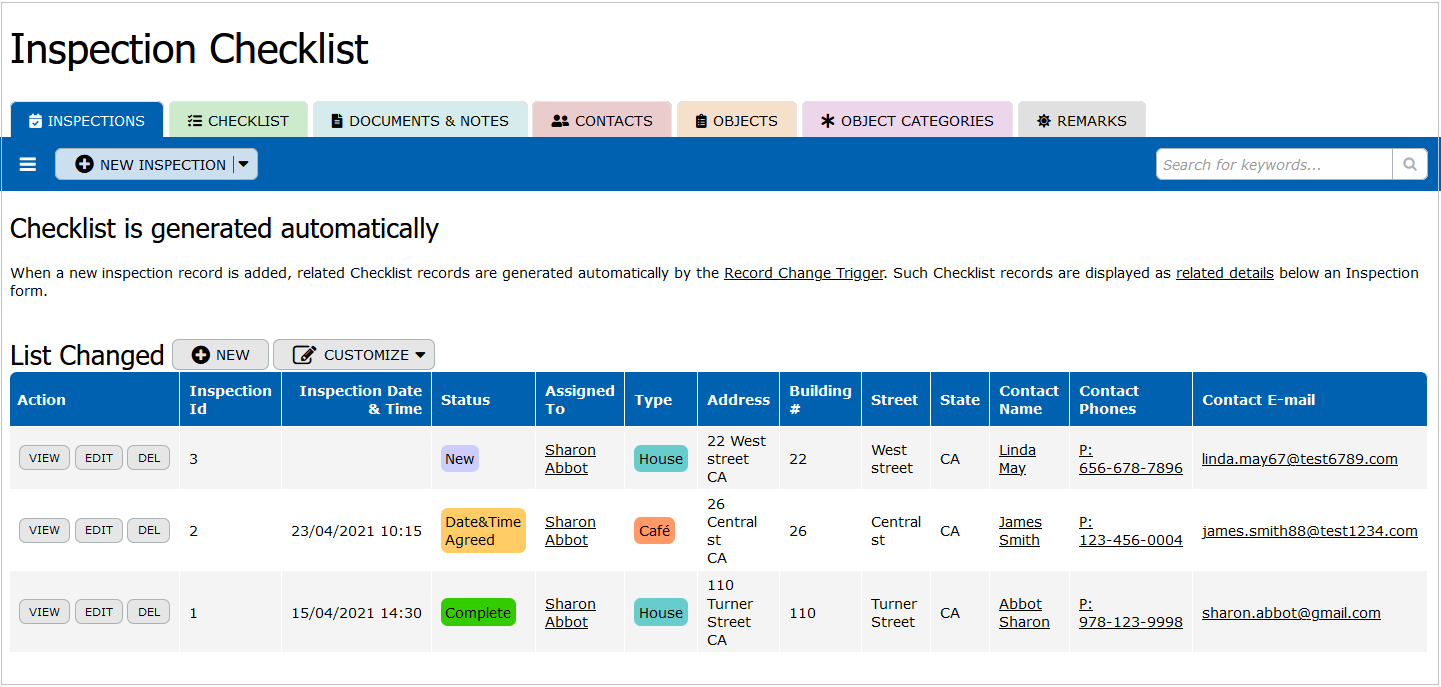Click the New button beside List Changed

220,355
